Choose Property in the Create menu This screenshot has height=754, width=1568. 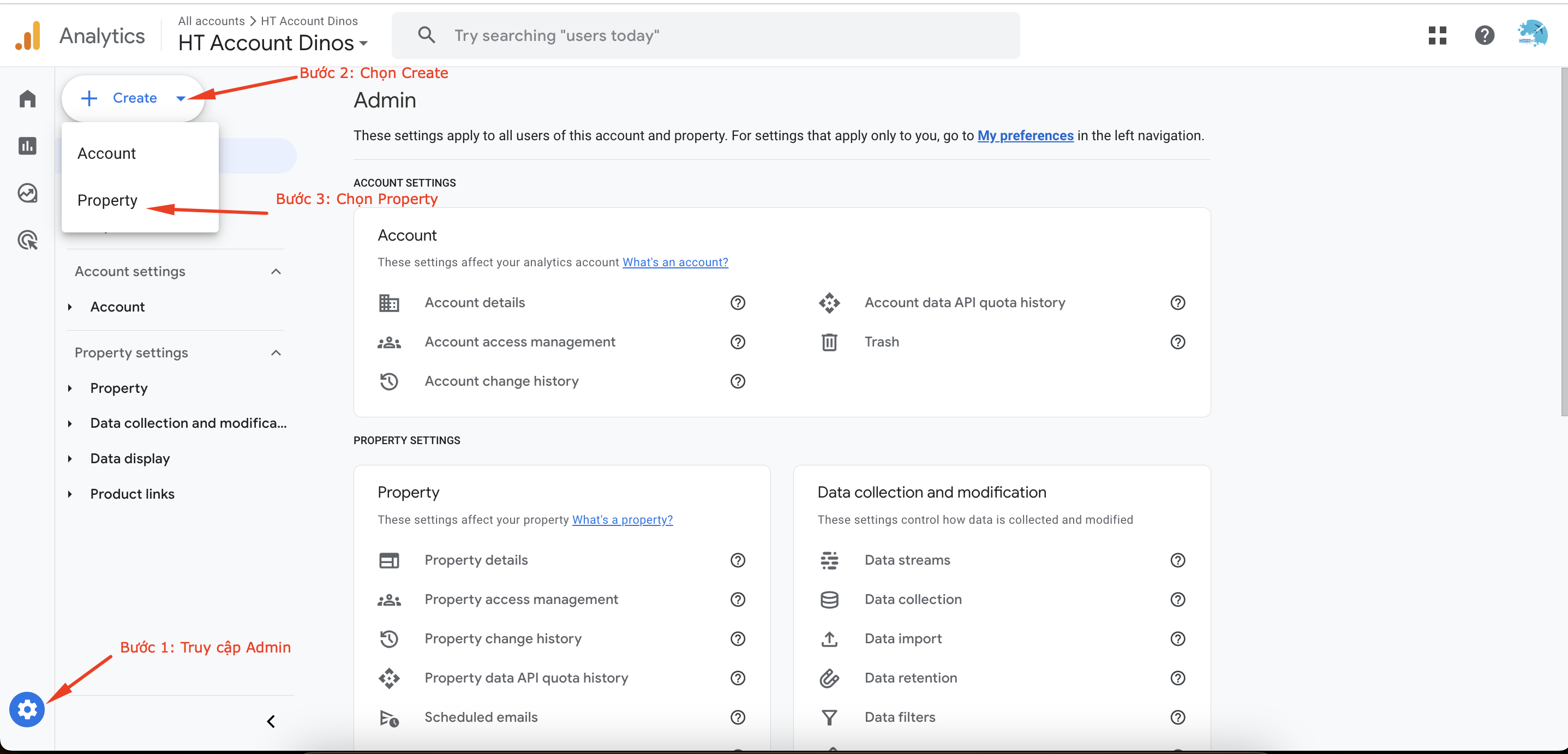[x=140, y=200]
